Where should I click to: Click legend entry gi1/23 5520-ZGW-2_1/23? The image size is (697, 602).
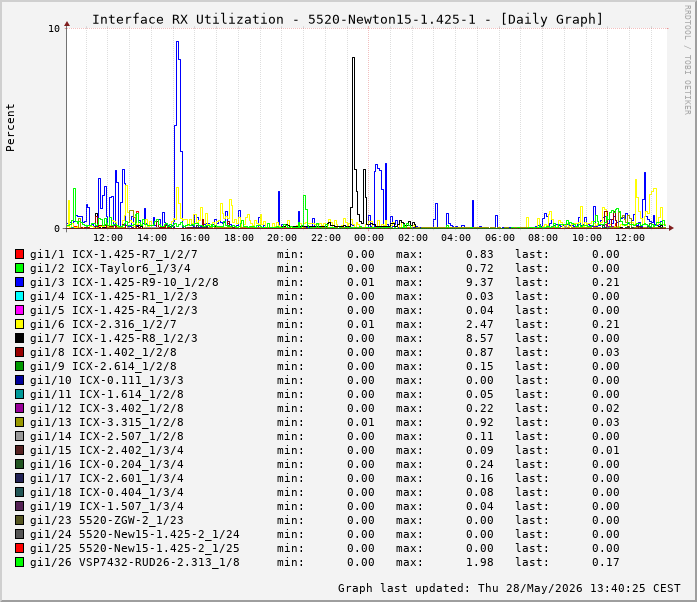click(107, 520)
